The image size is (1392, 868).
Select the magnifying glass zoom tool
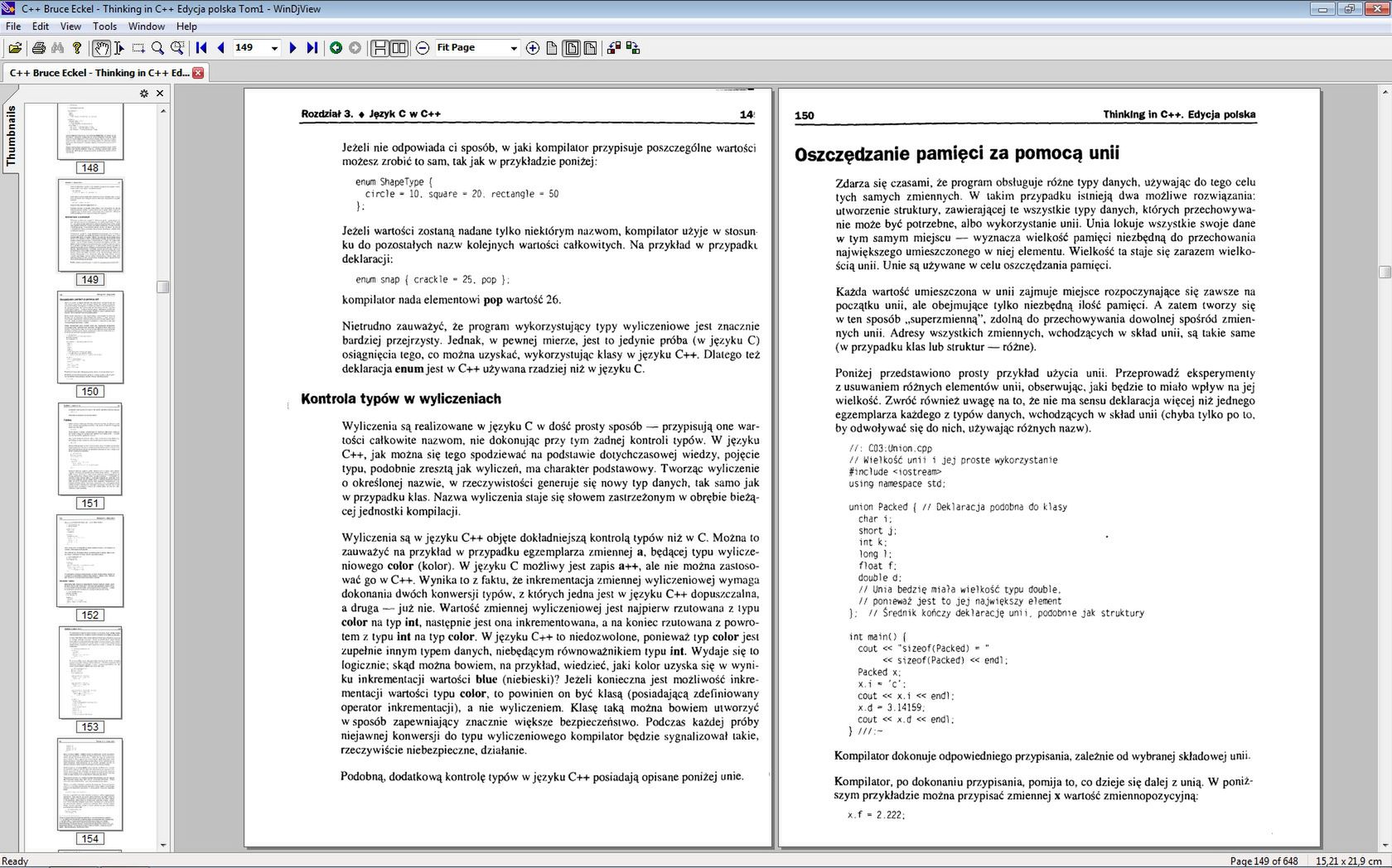click(157, 48)
